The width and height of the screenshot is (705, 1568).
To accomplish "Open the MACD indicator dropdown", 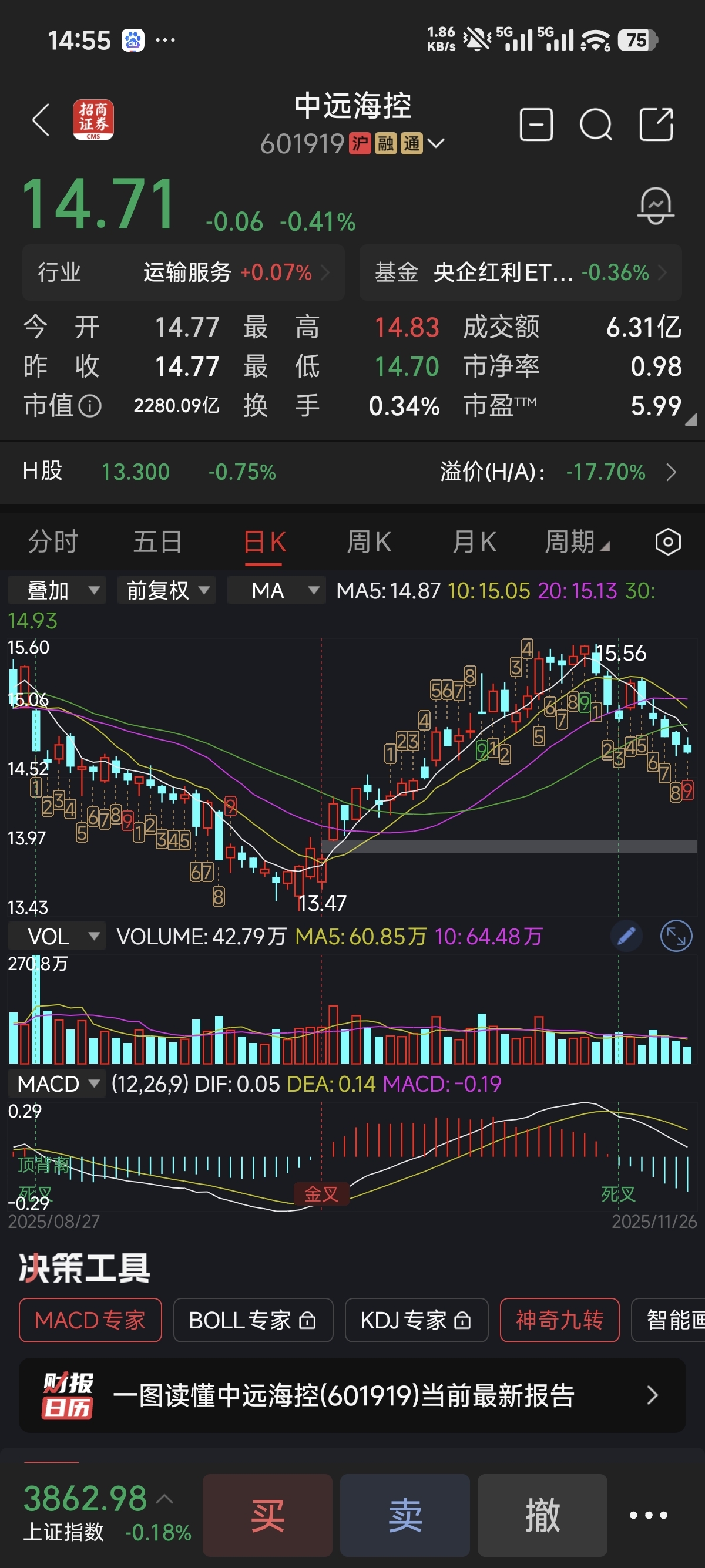I will pyautogui.click(x=56, y=1084).
